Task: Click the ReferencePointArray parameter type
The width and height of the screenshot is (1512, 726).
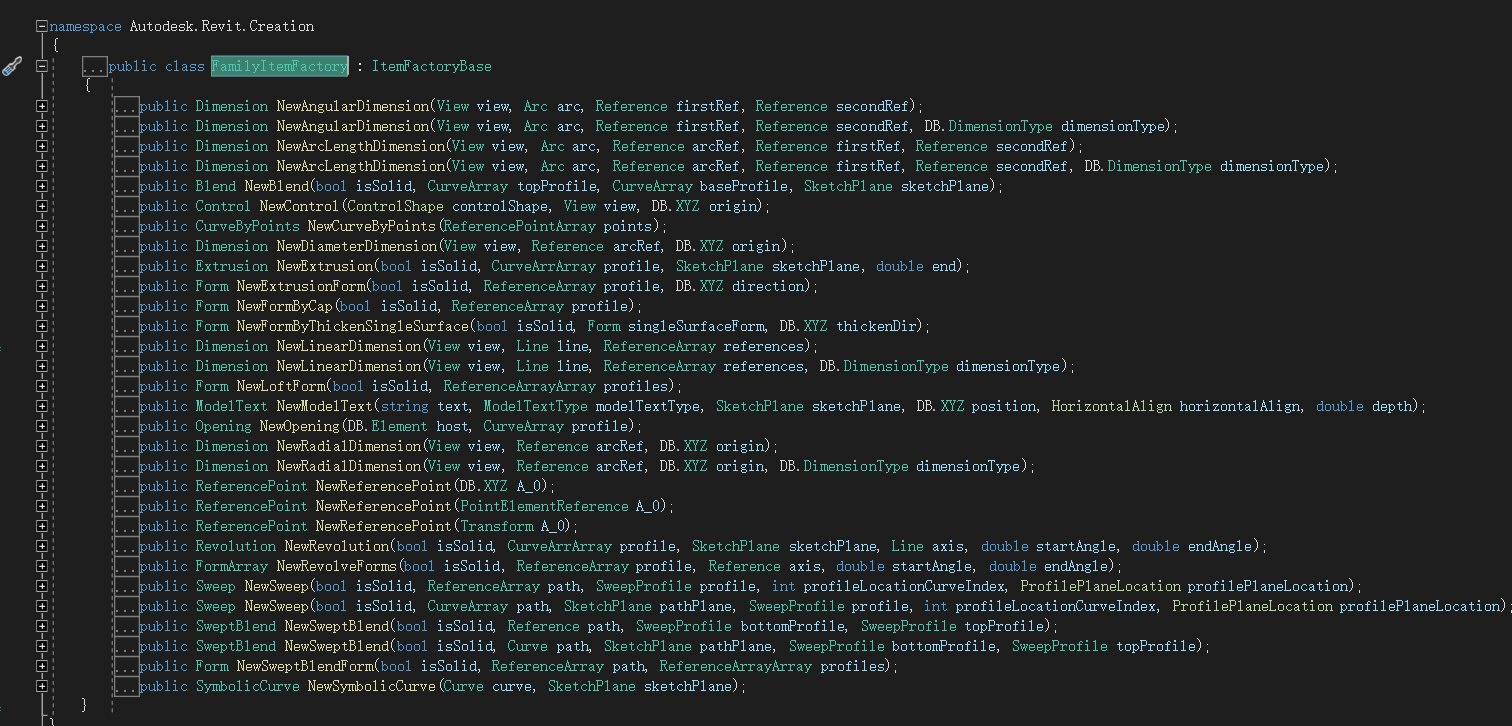Action: click(x=518, y=226)
